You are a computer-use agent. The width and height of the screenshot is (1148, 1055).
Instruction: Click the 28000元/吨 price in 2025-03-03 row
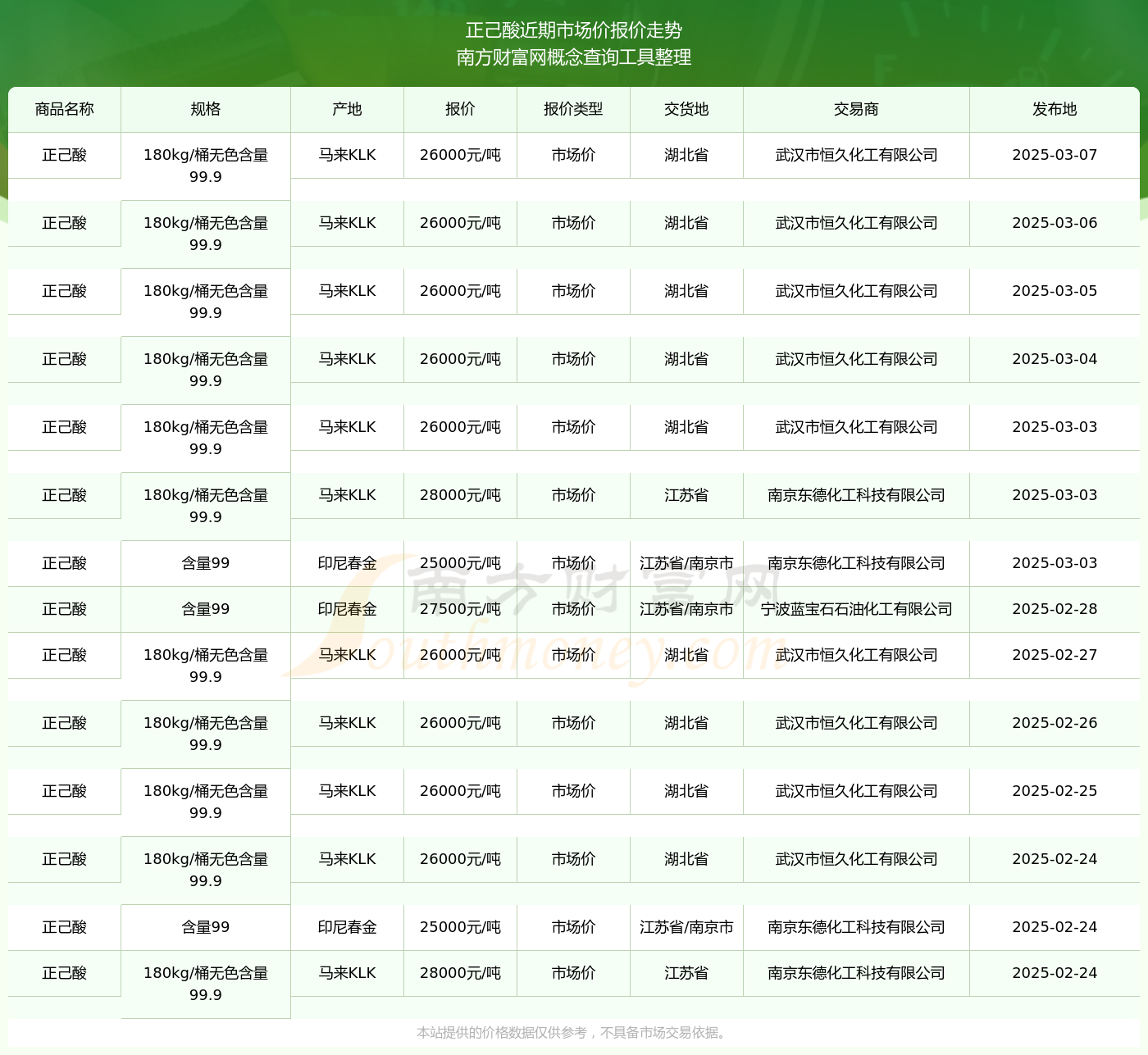click(x=461, y=495)
